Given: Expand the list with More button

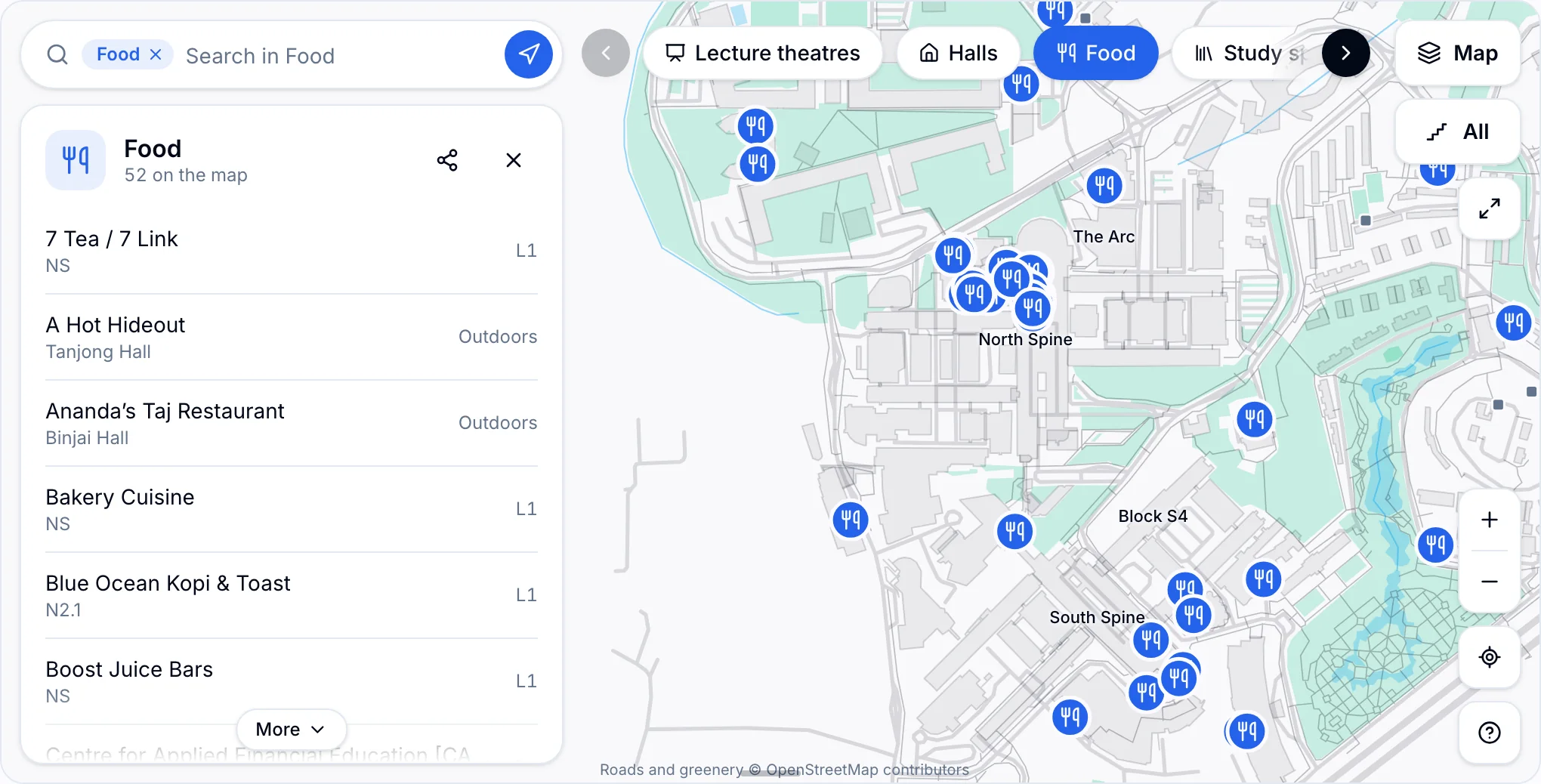Looking at the screenshot, I should (292, 729).
